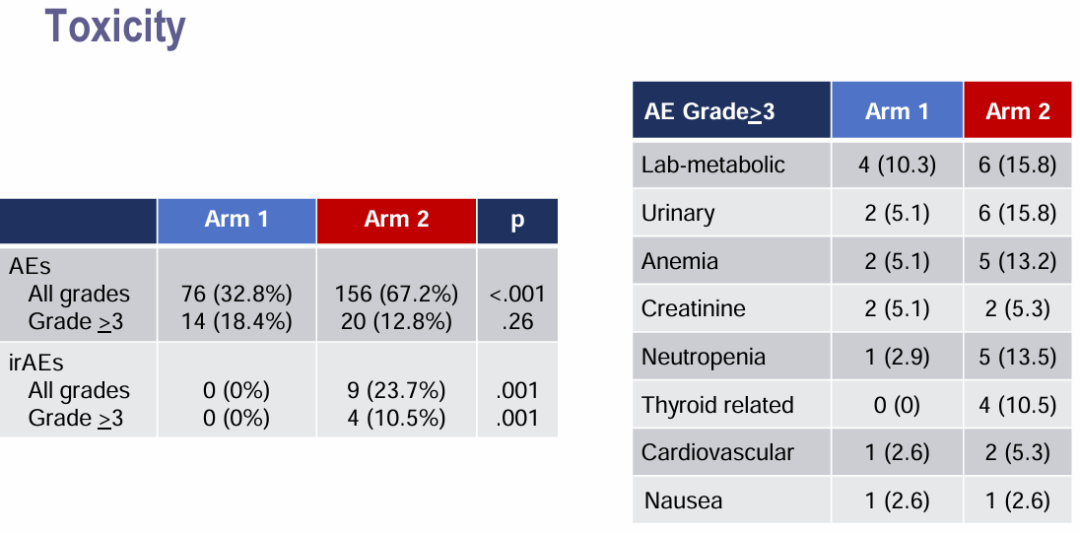Click the Anemia row label
Screen dimensions: 1080x533
pos(680,261)
